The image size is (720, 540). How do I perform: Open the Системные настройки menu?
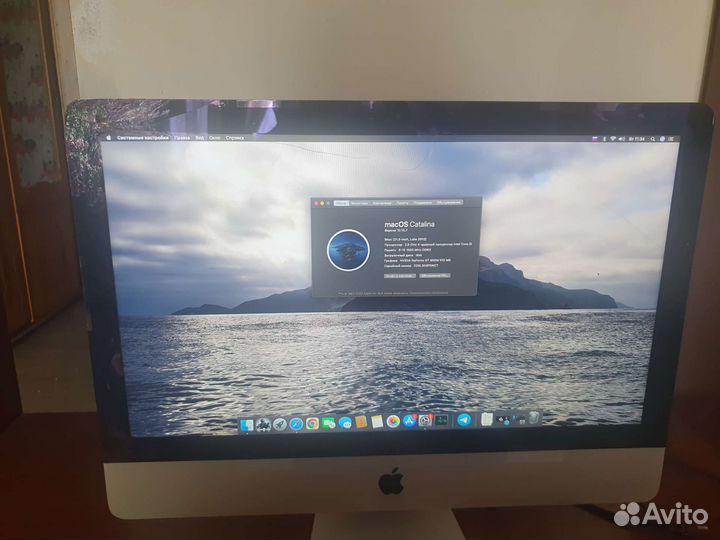click(142, 137)
